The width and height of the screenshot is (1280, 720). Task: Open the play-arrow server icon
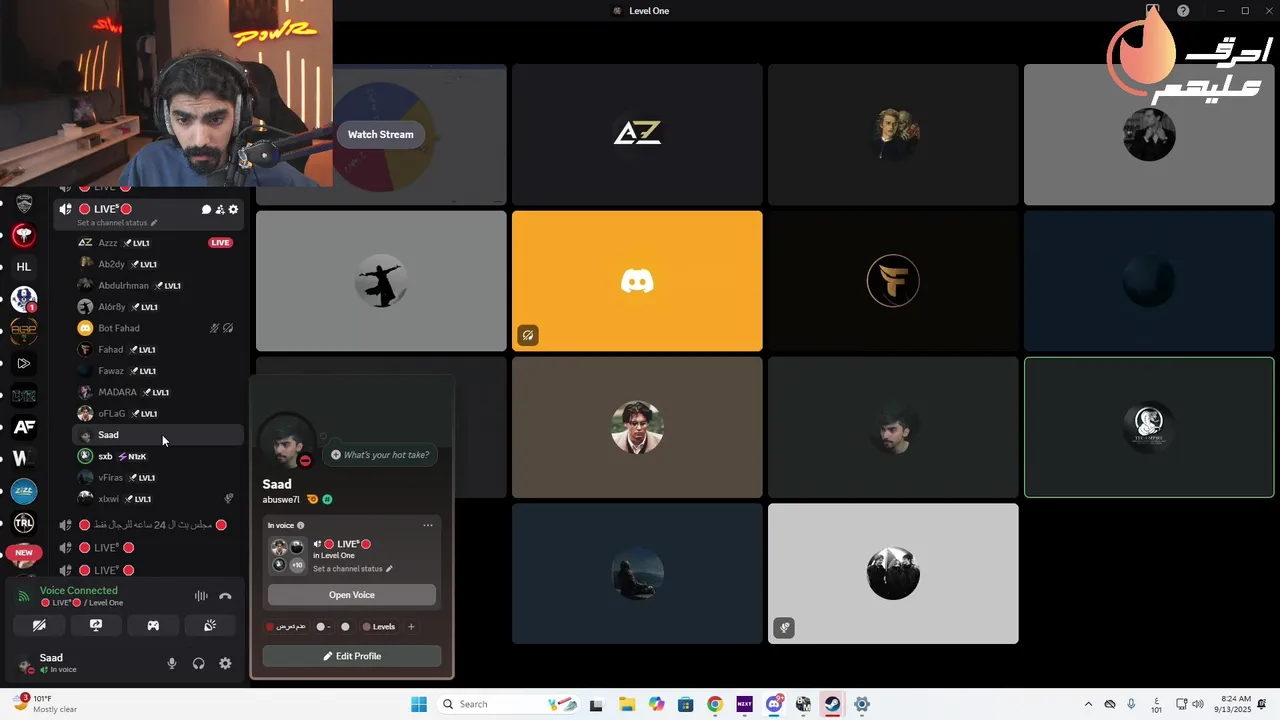(24, 363)
